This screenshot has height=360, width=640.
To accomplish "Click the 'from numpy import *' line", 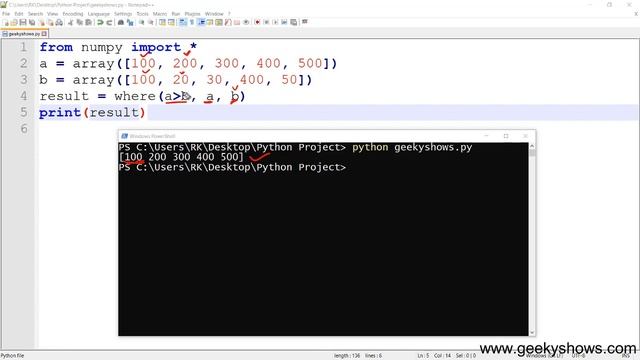I will (118, 47).
